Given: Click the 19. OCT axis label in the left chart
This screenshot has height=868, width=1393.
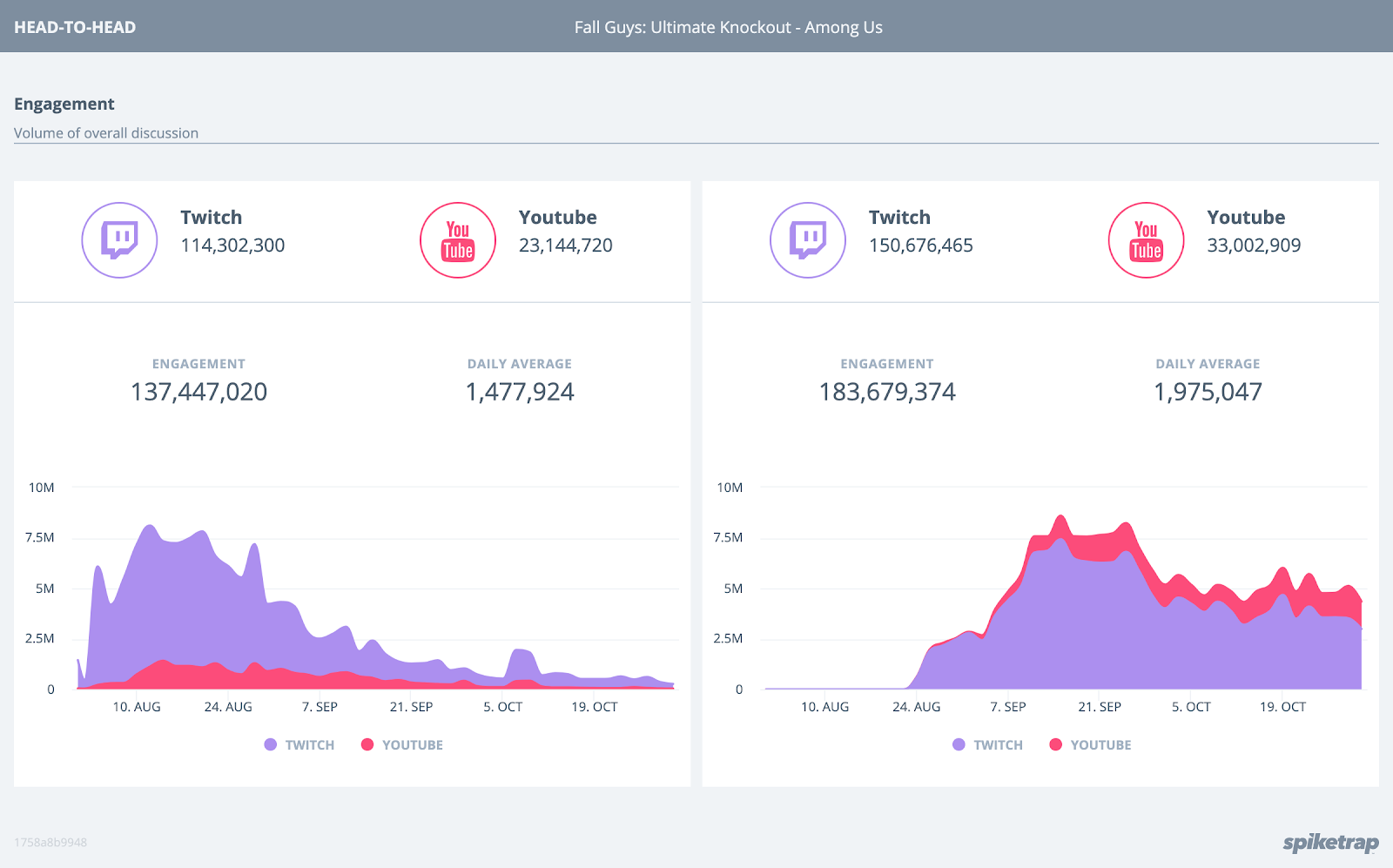Looking at the screenshot, I should [595, 707].
